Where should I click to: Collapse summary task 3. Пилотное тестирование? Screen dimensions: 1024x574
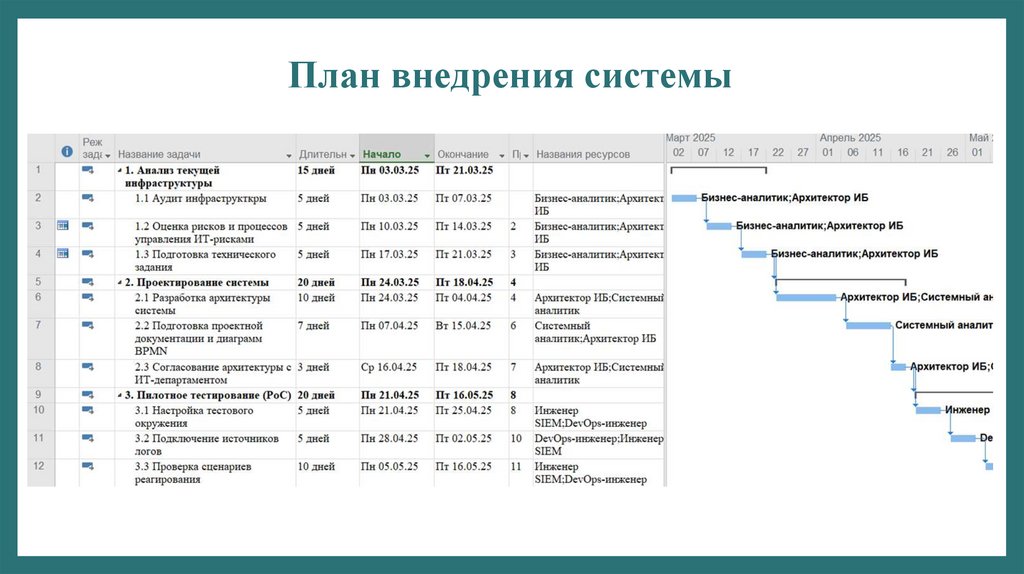[120, 396]
